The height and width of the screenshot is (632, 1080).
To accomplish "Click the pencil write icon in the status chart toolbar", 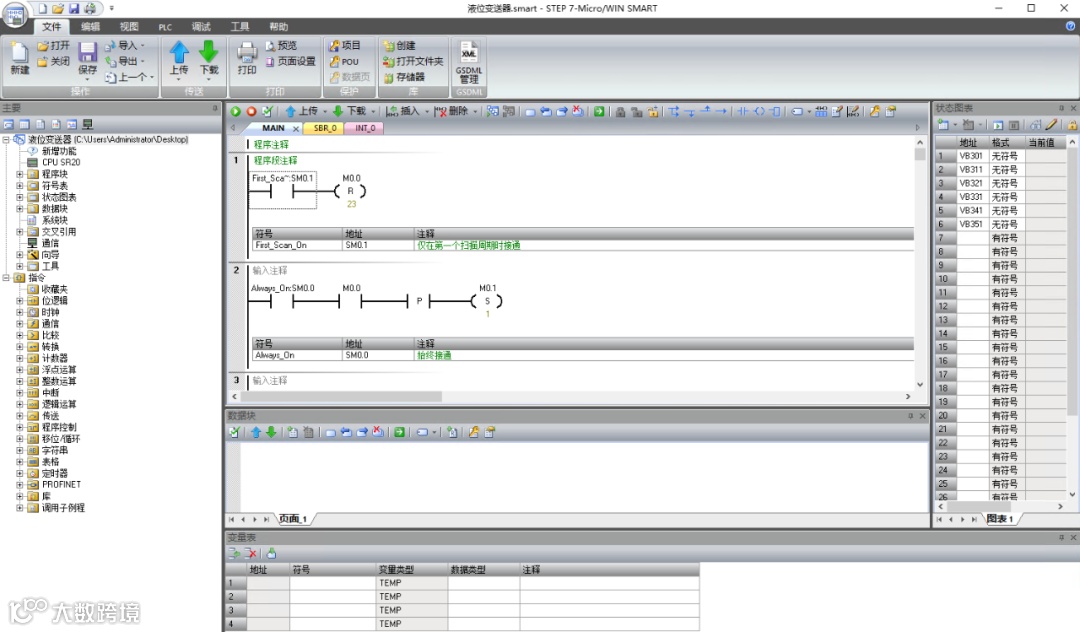I will pos(1051,125).
